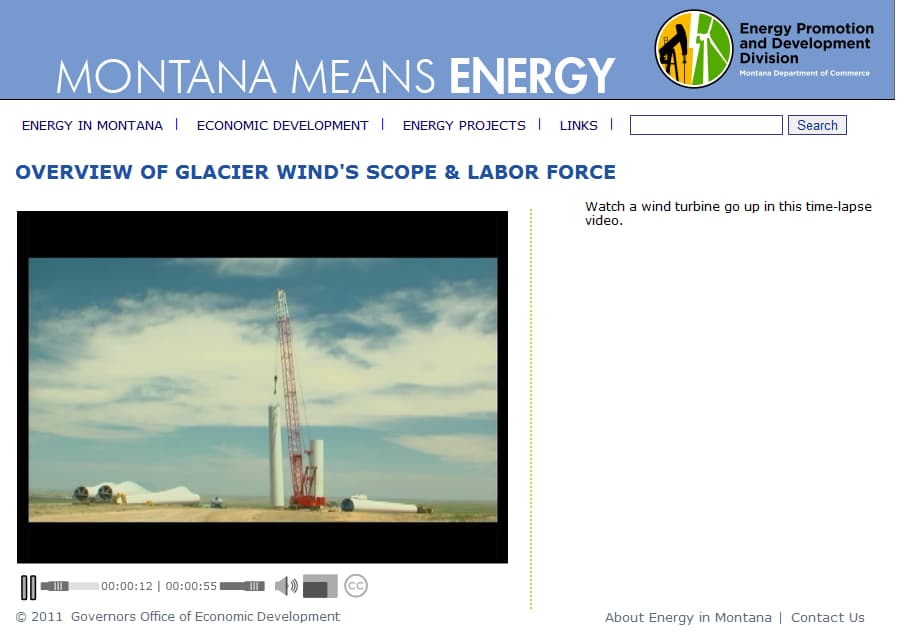Visit the LINKS navigation page
The height and width of the screenshot is (632, 898).
point(579,125)
